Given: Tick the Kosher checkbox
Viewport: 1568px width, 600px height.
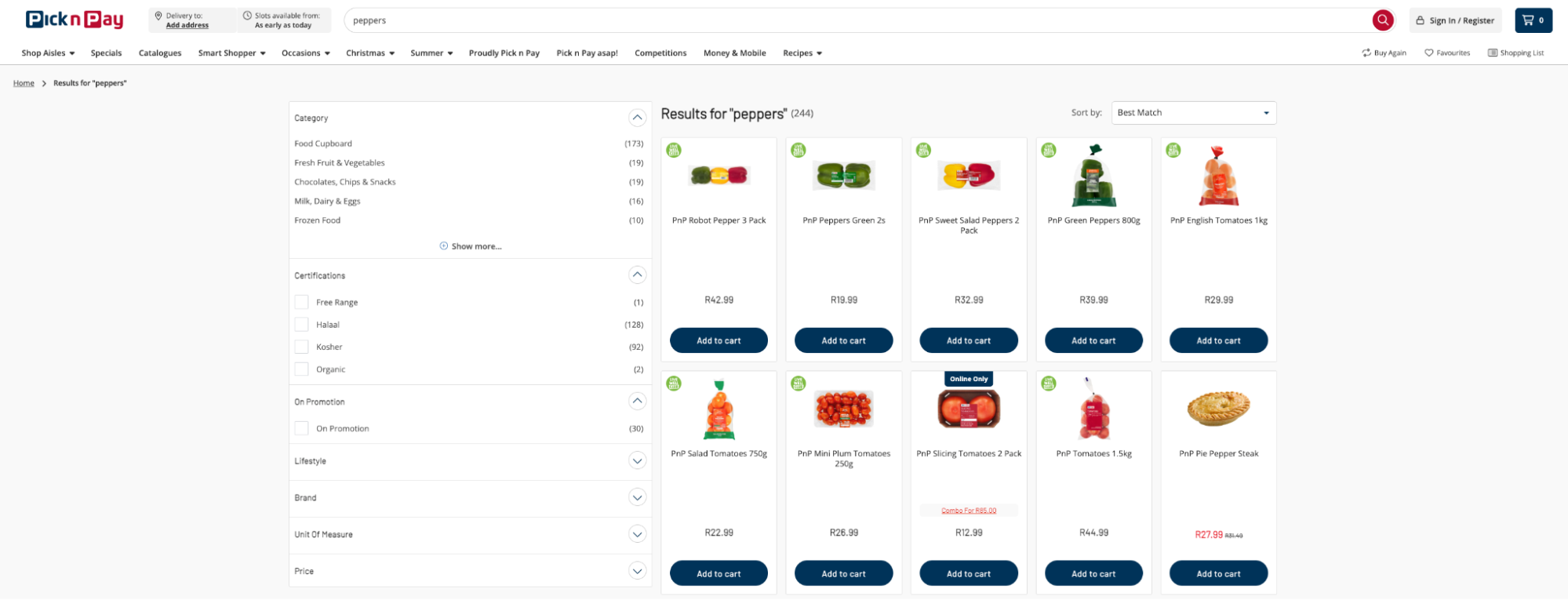Looking at the screenshot, I should point(301,347).
